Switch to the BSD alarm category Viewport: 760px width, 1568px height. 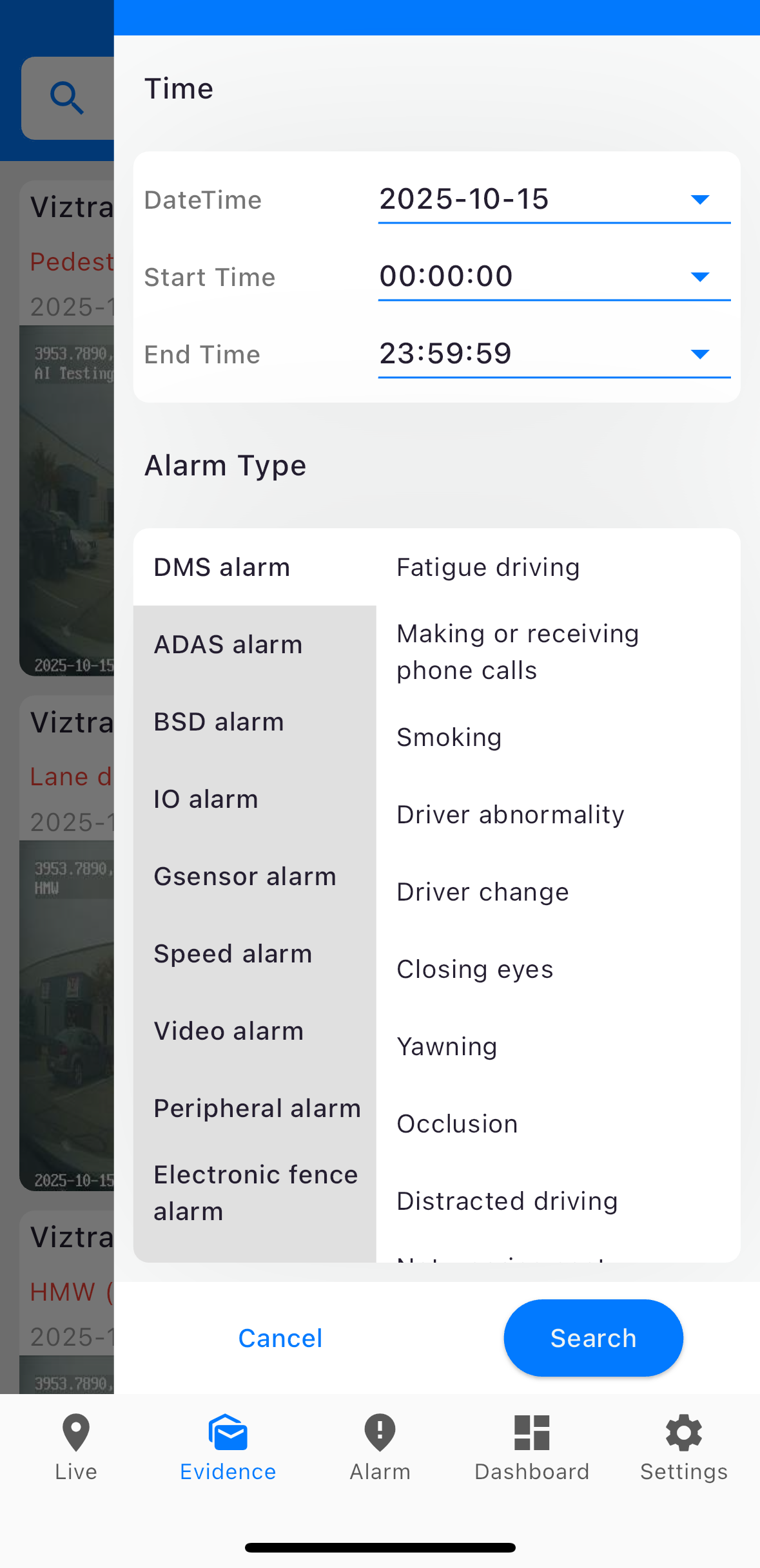[x=219, y=722]
